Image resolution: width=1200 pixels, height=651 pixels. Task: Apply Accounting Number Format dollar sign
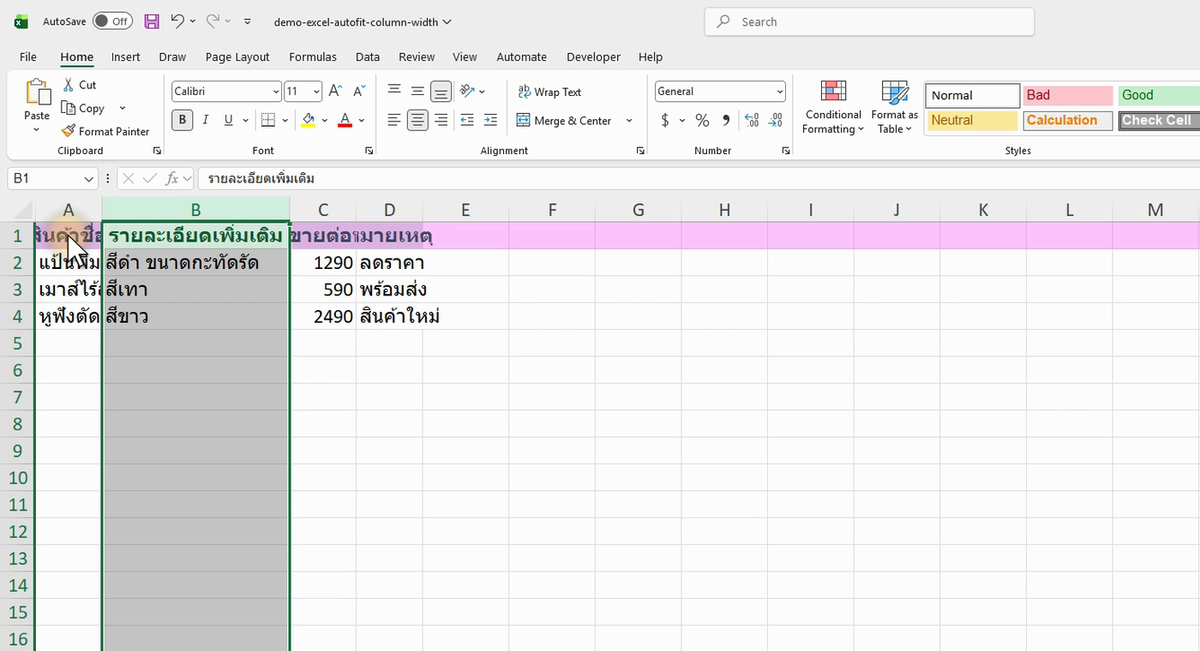pos(666,120)
